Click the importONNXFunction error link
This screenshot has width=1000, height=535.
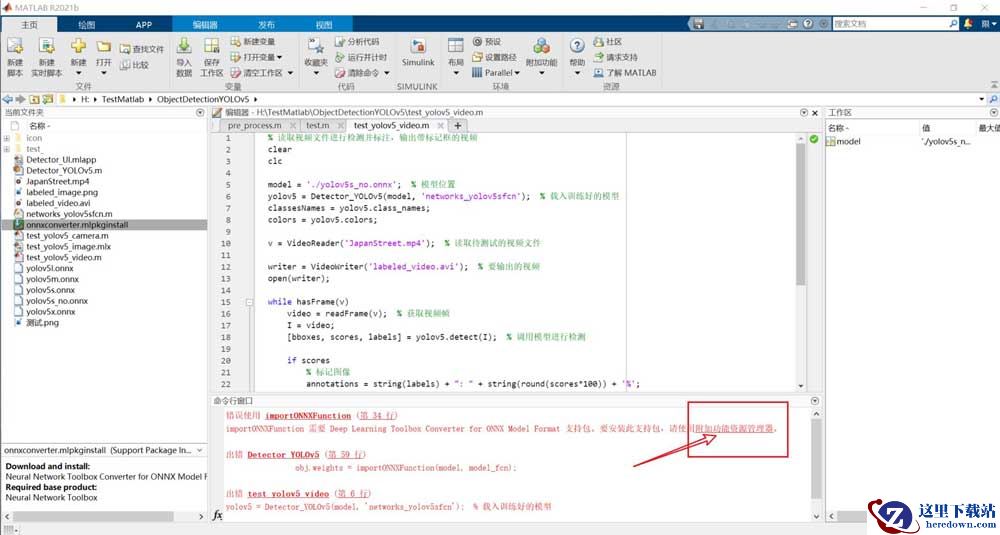[x=308, y=416]
